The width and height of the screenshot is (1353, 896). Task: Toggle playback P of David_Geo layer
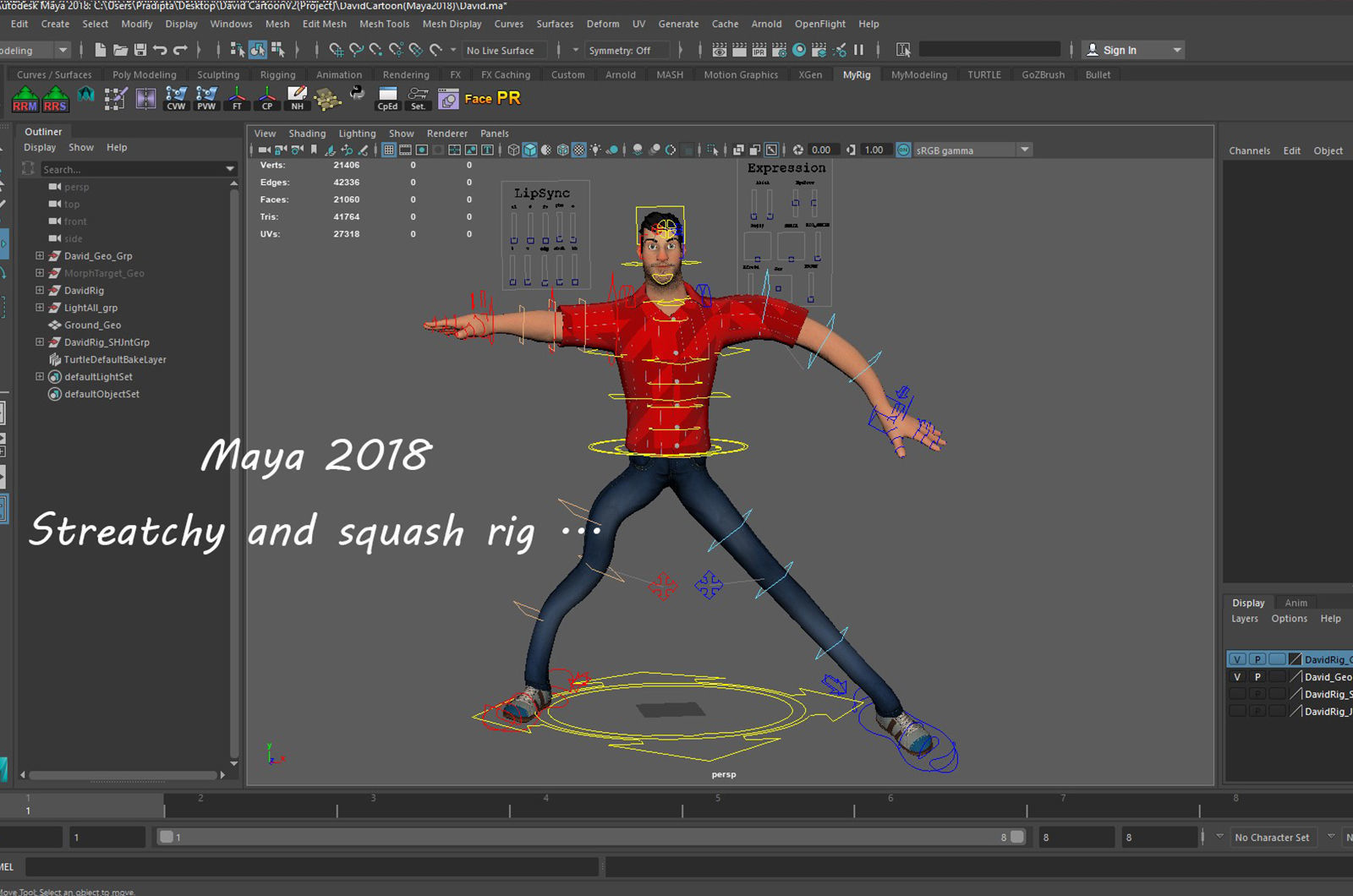point(1257,677)
